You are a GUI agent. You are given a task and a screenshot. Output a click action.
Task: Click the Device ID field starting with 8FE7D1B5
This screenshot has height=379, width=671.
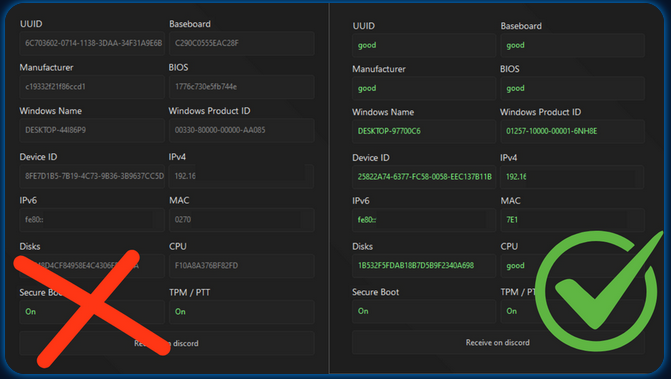92,176
